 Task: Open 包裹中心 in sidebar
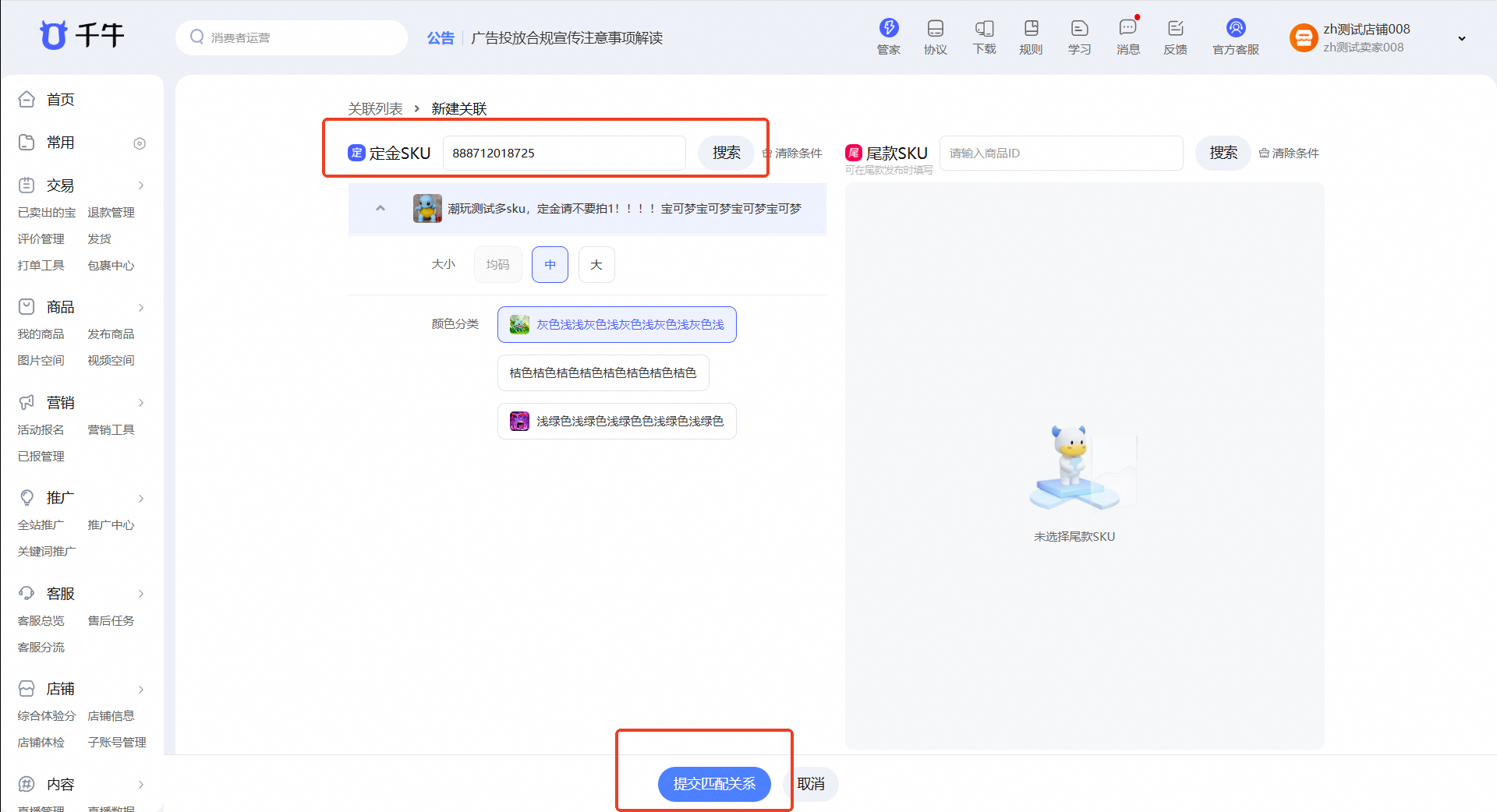(111, 266)
